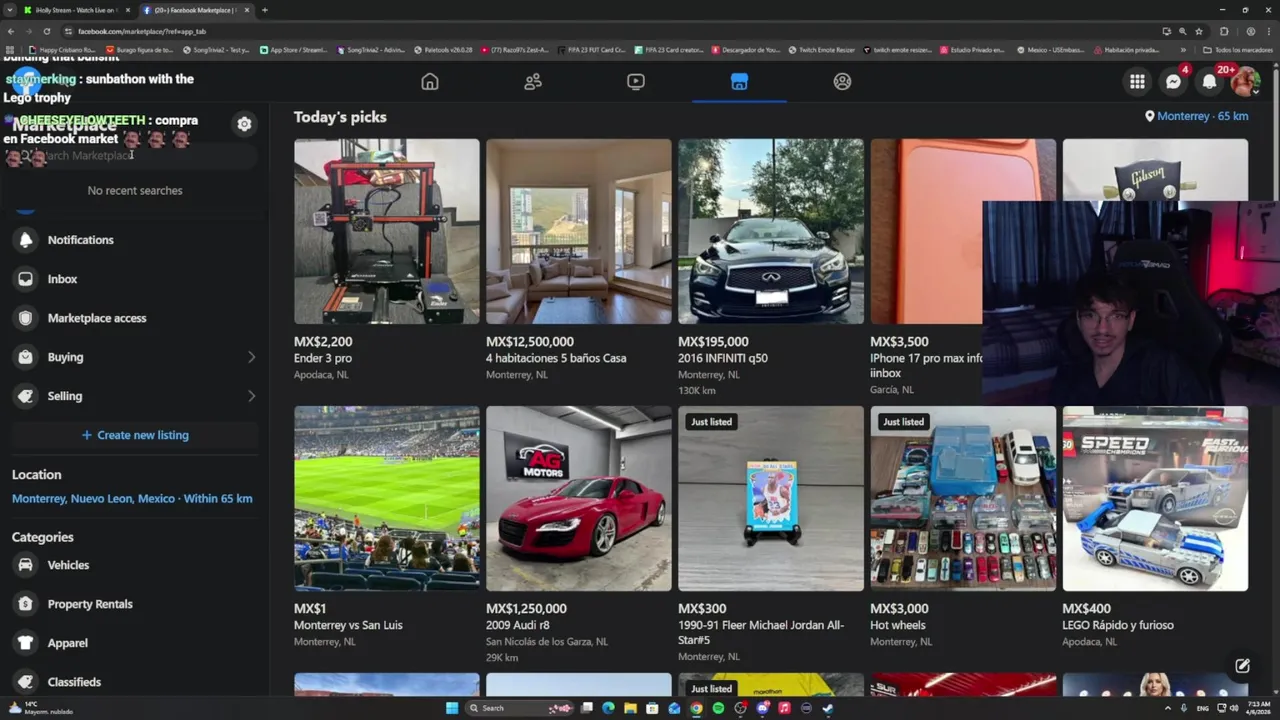The height and width of the screenshot is (720, 1280).
Task: Open Steam from the taskbar
Action: pos(828,708)
